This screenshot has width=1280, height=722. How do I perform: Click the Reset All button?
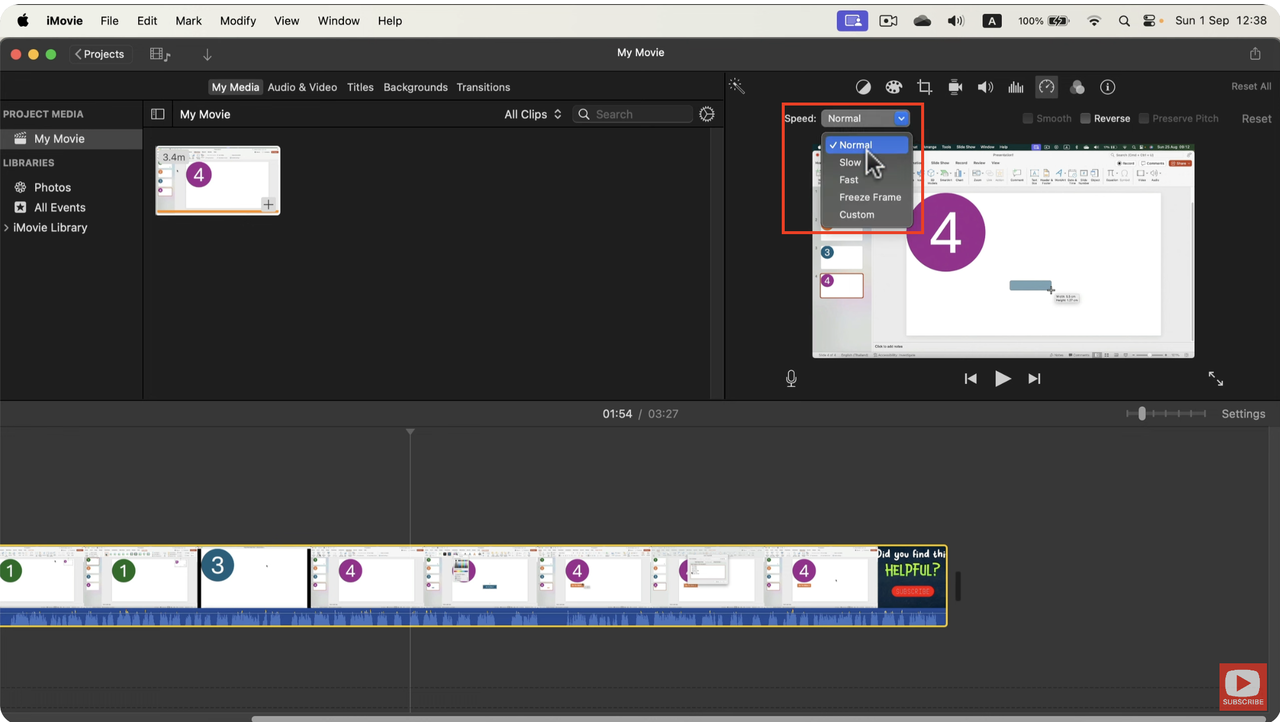click(1250, 86)
